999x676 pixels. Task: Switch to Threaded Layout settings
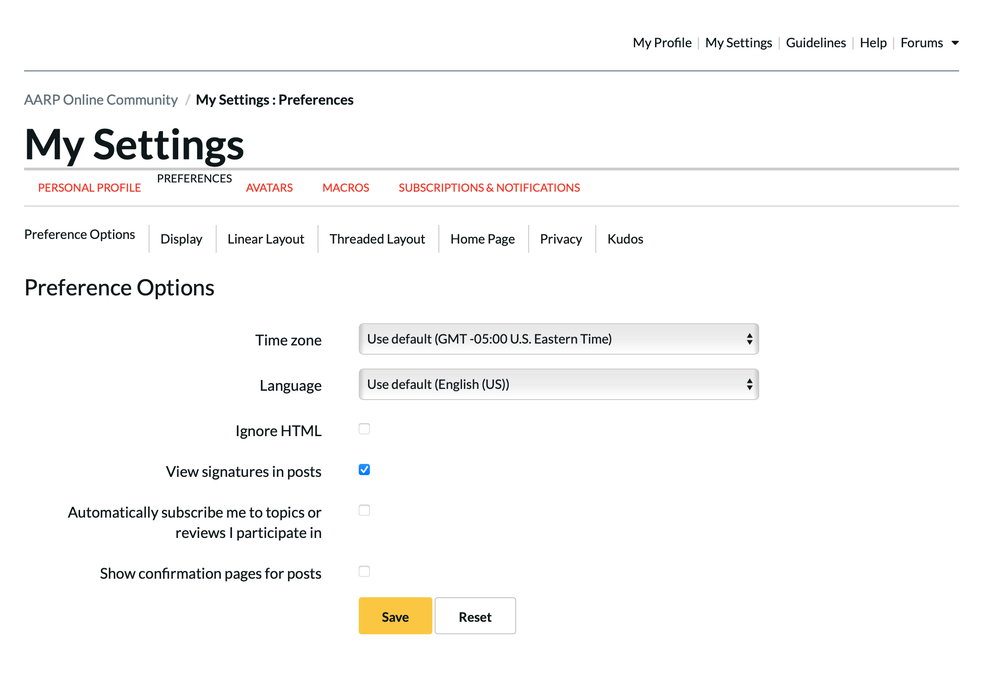377,239
